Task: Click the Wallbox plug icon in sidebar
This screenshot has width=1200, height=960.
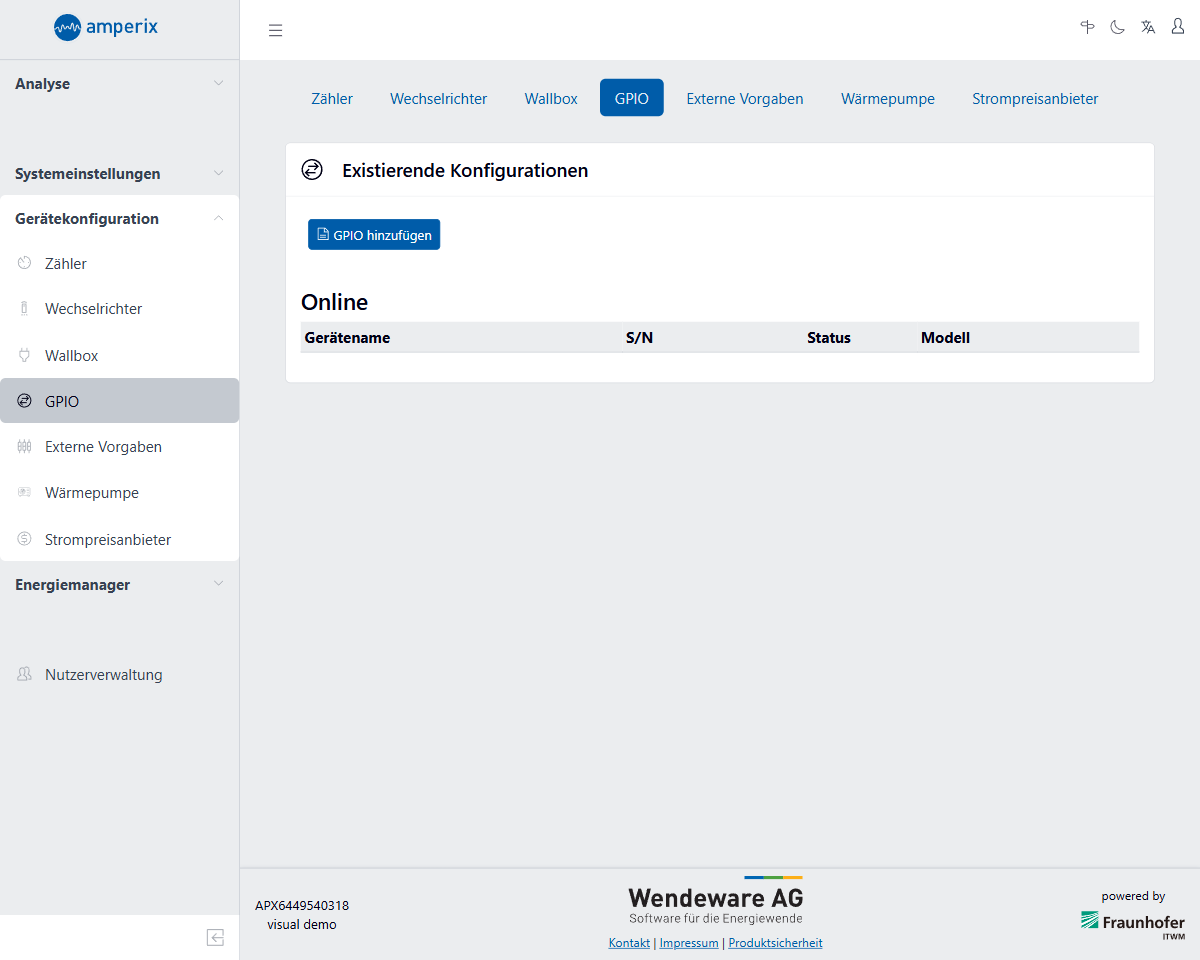Action: click(25, 355)
